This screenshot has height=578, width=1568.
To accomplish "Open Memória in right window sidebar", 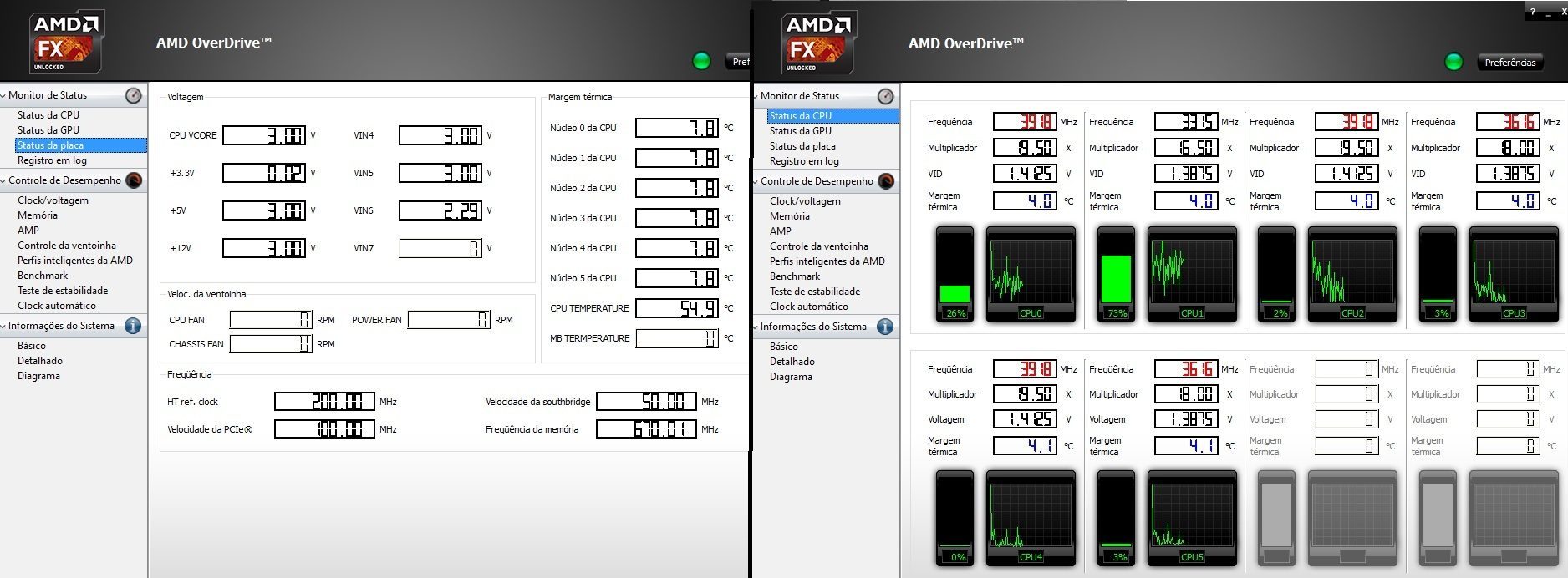I will [790, 216].
